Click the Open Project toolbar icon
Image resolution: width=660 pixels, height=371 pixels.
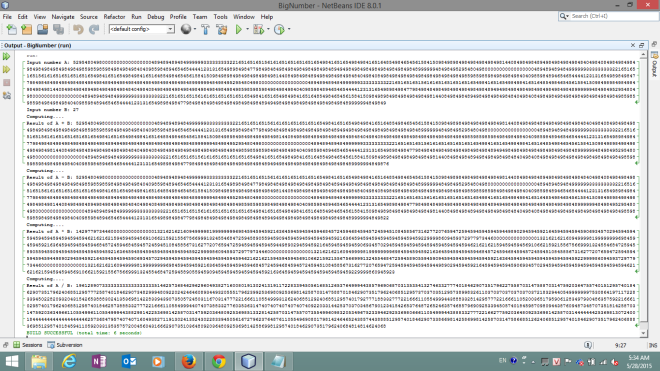(43, 29)
